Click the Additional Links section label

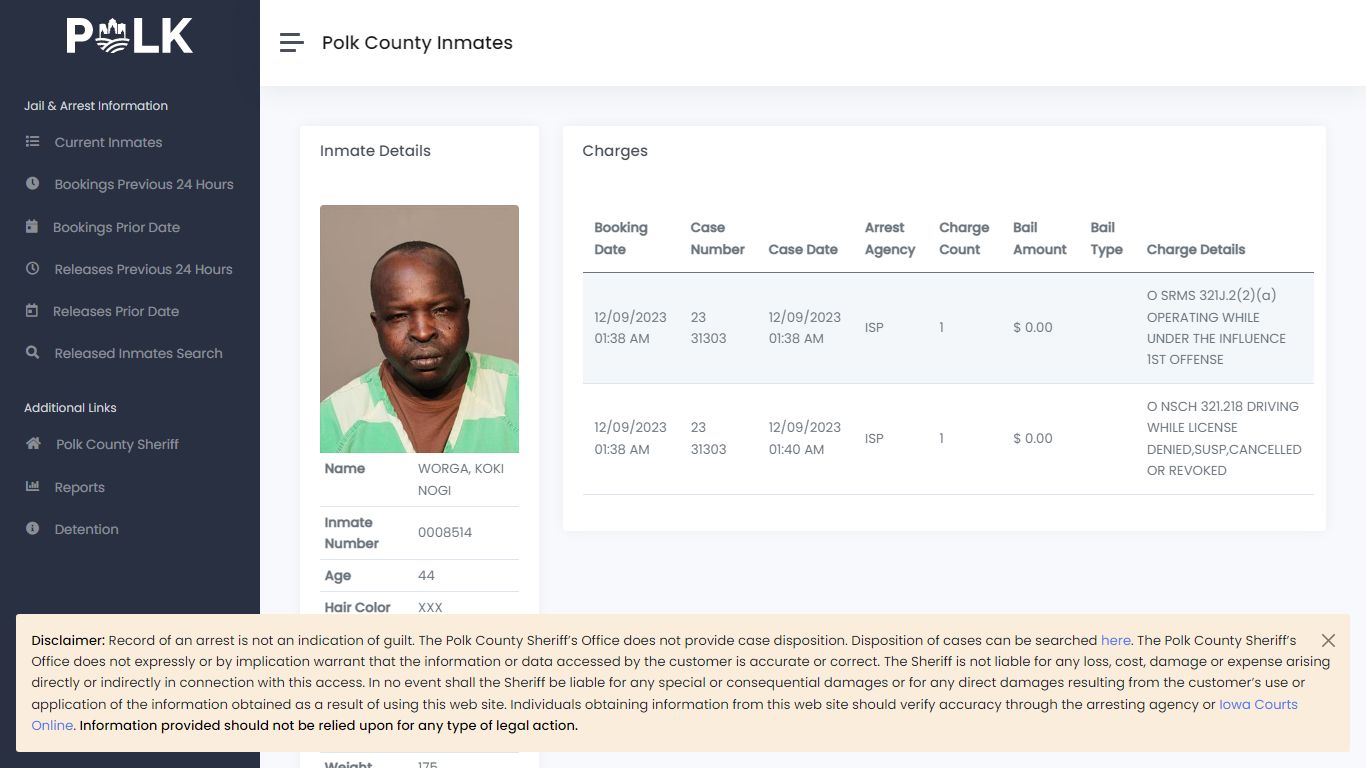(70, 407)
